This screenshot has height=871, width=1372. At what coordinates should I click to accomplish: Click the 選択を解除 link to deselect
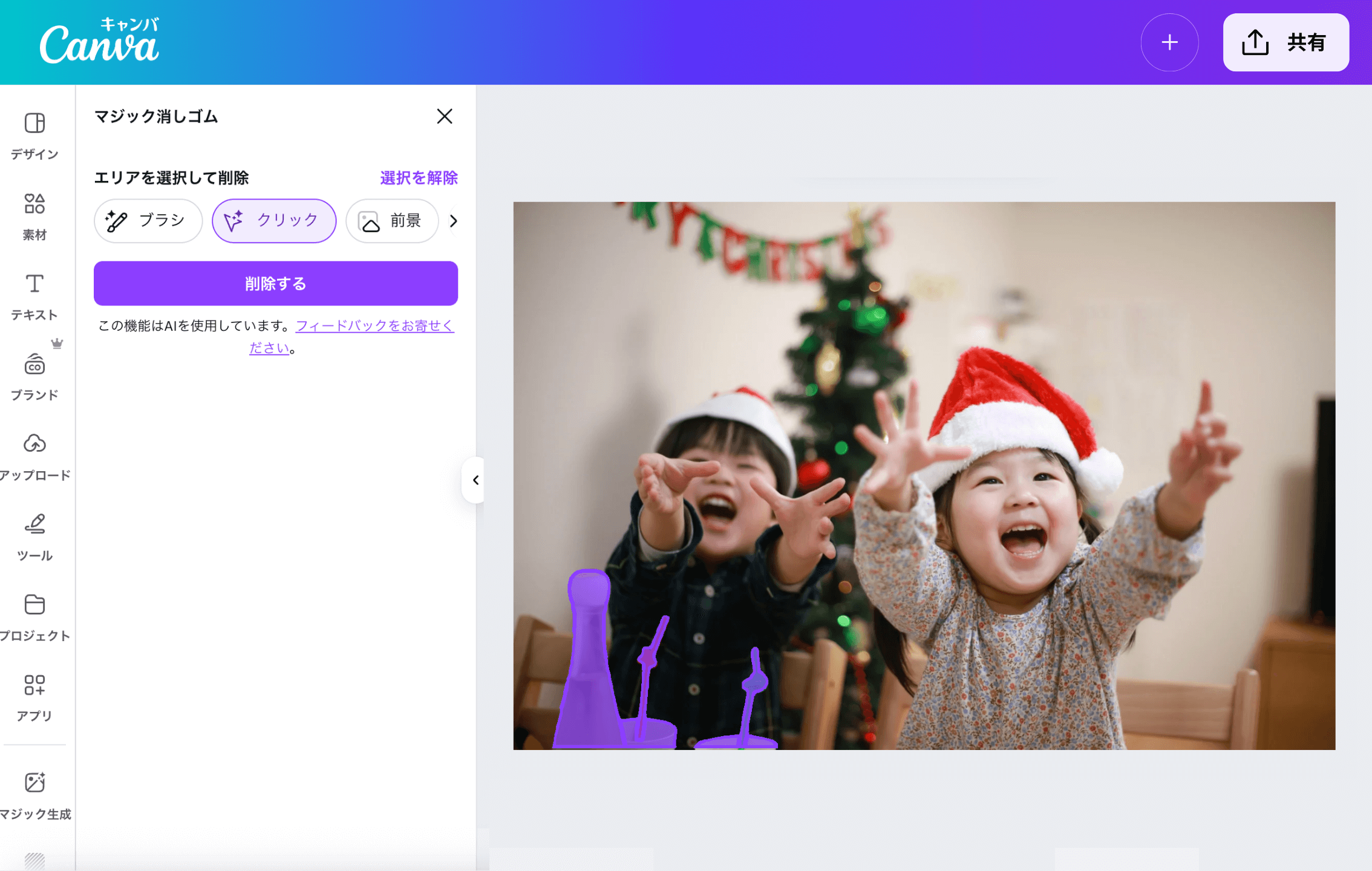[418, 177]
